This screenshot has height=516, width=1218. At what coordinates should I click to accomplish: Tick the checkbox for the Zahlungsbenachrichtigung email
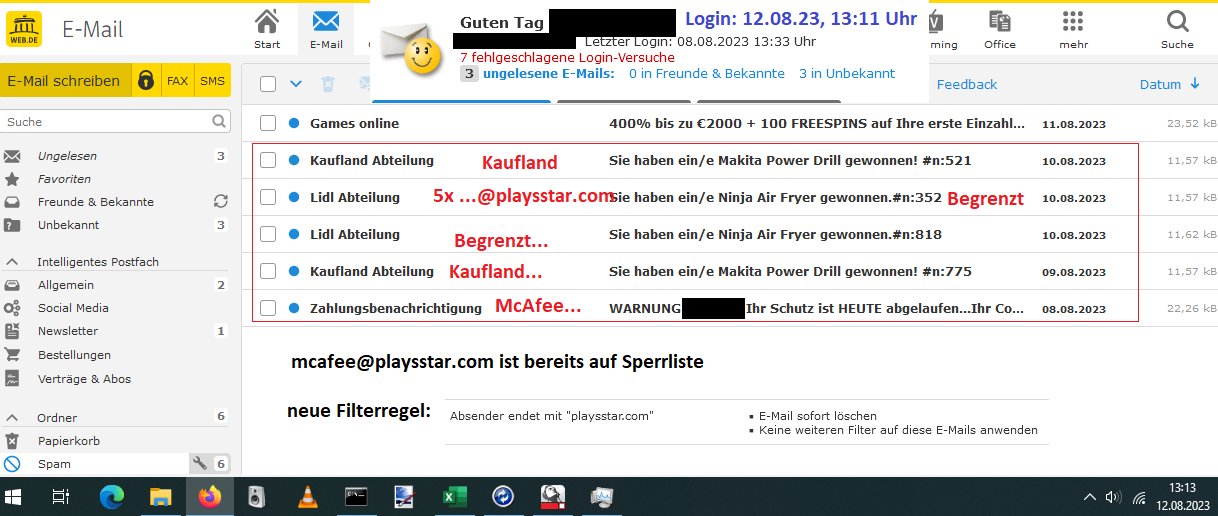coord(268,308)
